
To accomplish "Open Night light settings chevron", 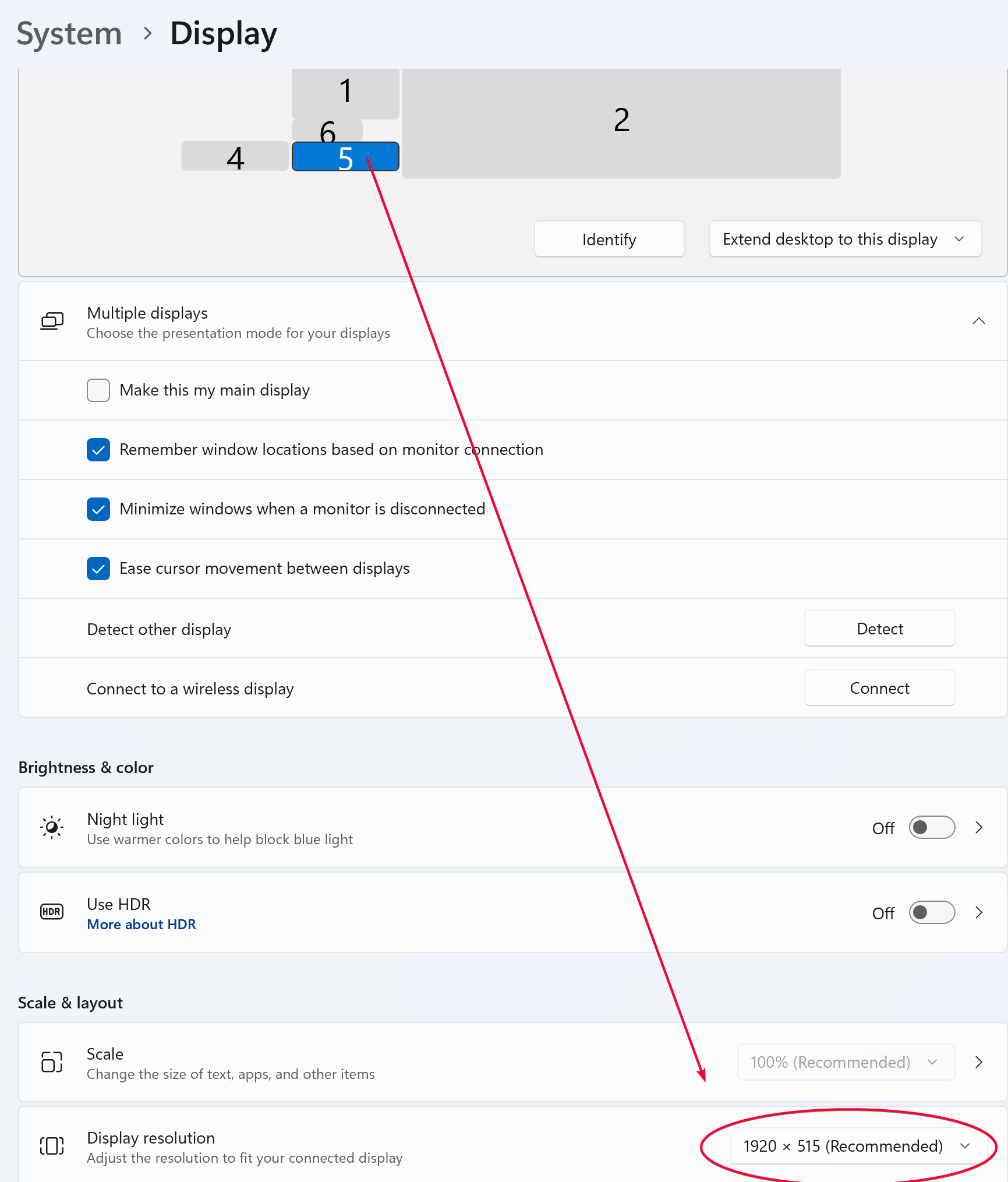I will click(x=979, y=828).
